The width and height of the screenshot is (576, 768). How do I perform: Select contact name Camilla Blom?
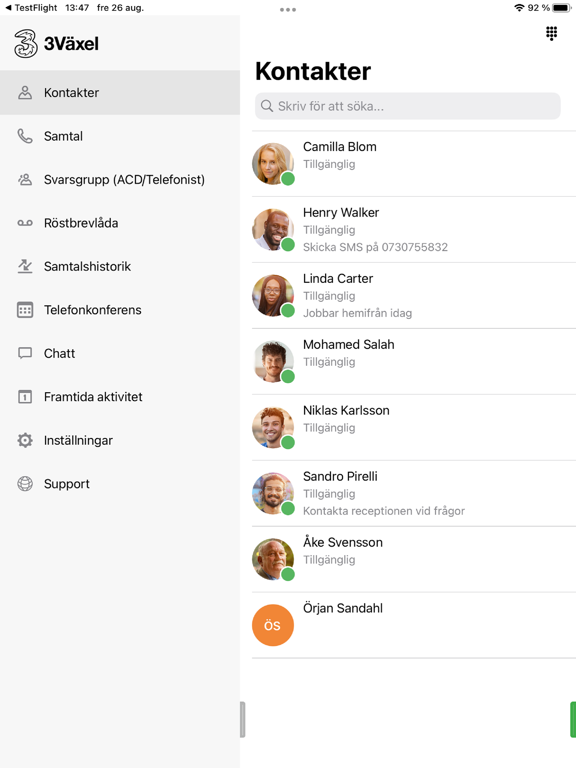pos(339,147)
